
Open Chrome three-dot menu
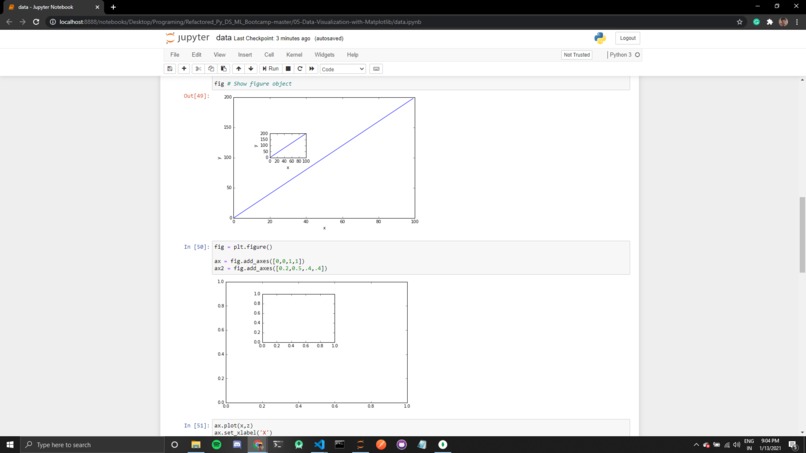pos(797,22)
